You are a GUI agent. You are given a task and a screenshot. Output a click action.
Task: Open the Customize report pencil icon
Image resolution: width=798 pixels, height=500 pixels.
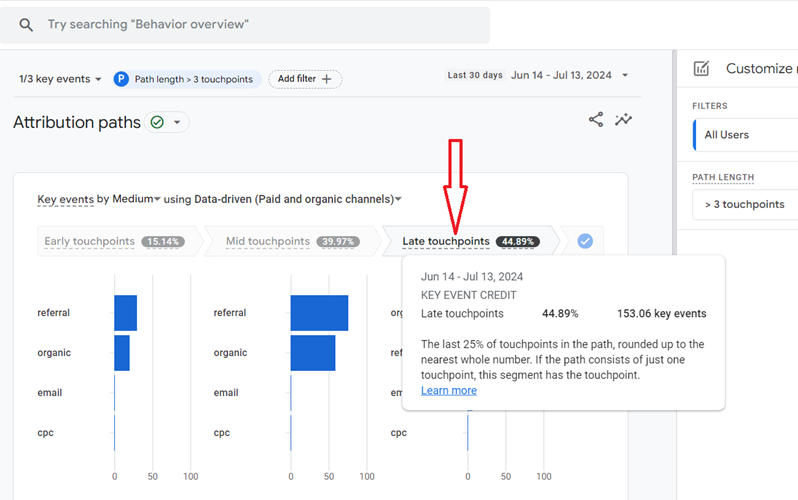pyautogui.click(x=701, y=68)
